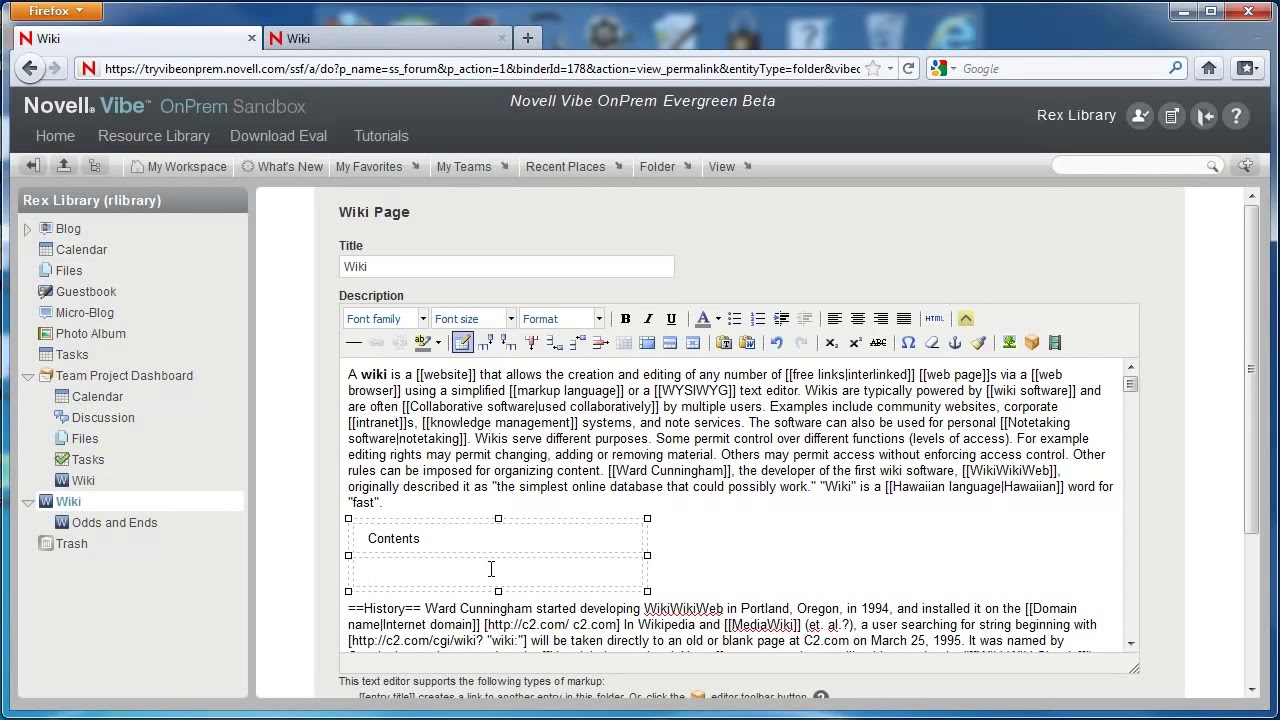1280x720 pixels.
Task: Apply superscript formatting
Action: [x=855, y=343]
